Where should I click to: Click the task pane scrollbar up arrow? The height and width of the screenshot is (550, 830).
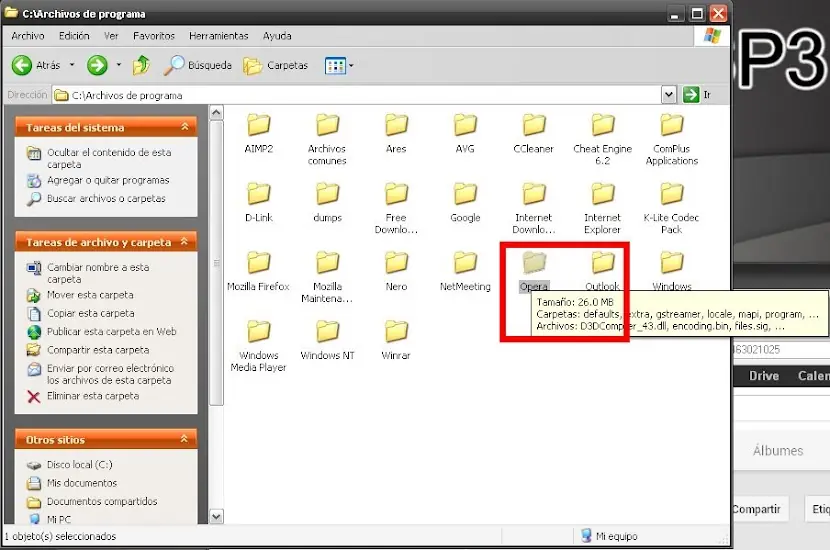pyautogui.click(x=216, y=113)
